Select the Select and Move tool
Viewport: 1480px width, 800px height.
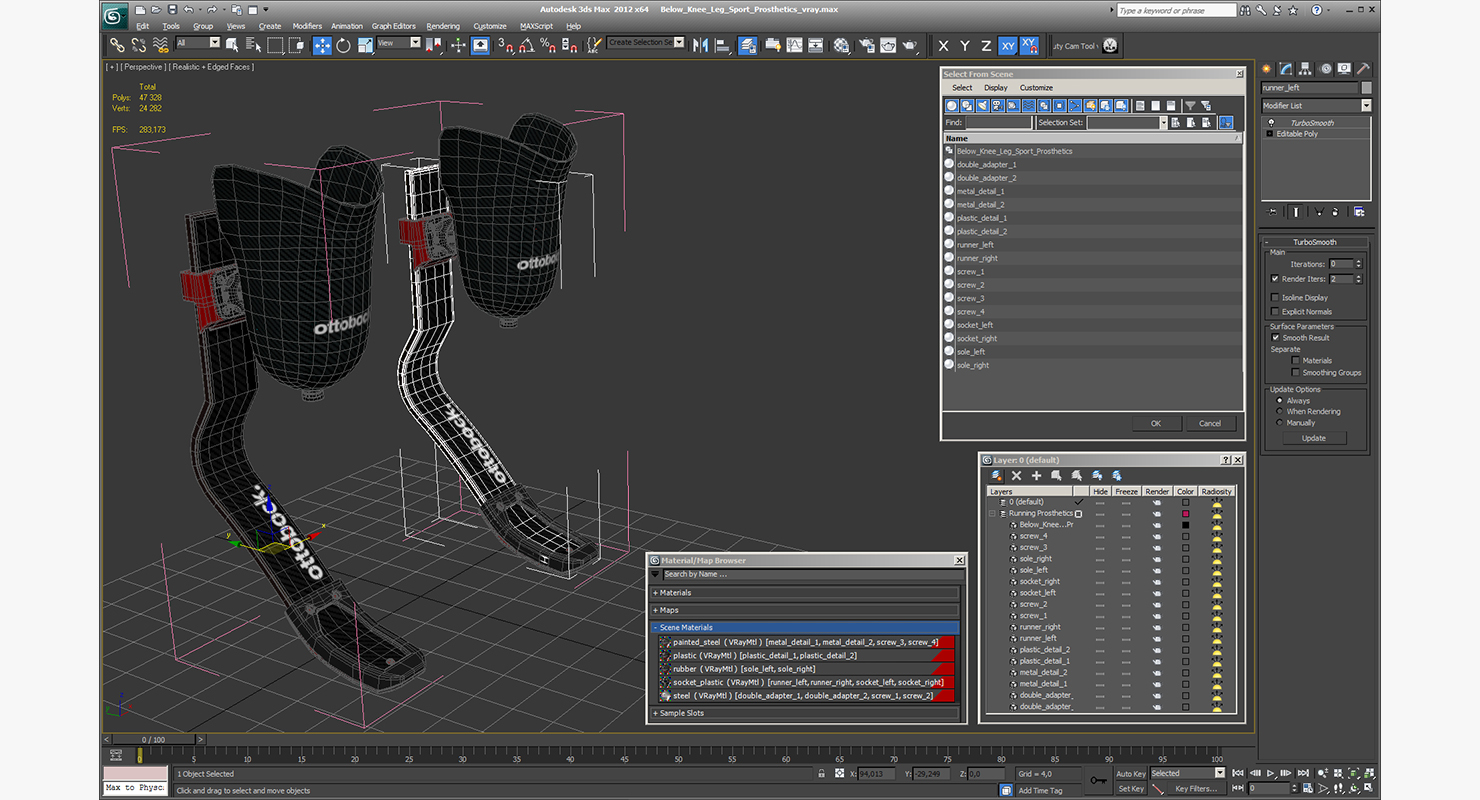[x=322, y=45]
